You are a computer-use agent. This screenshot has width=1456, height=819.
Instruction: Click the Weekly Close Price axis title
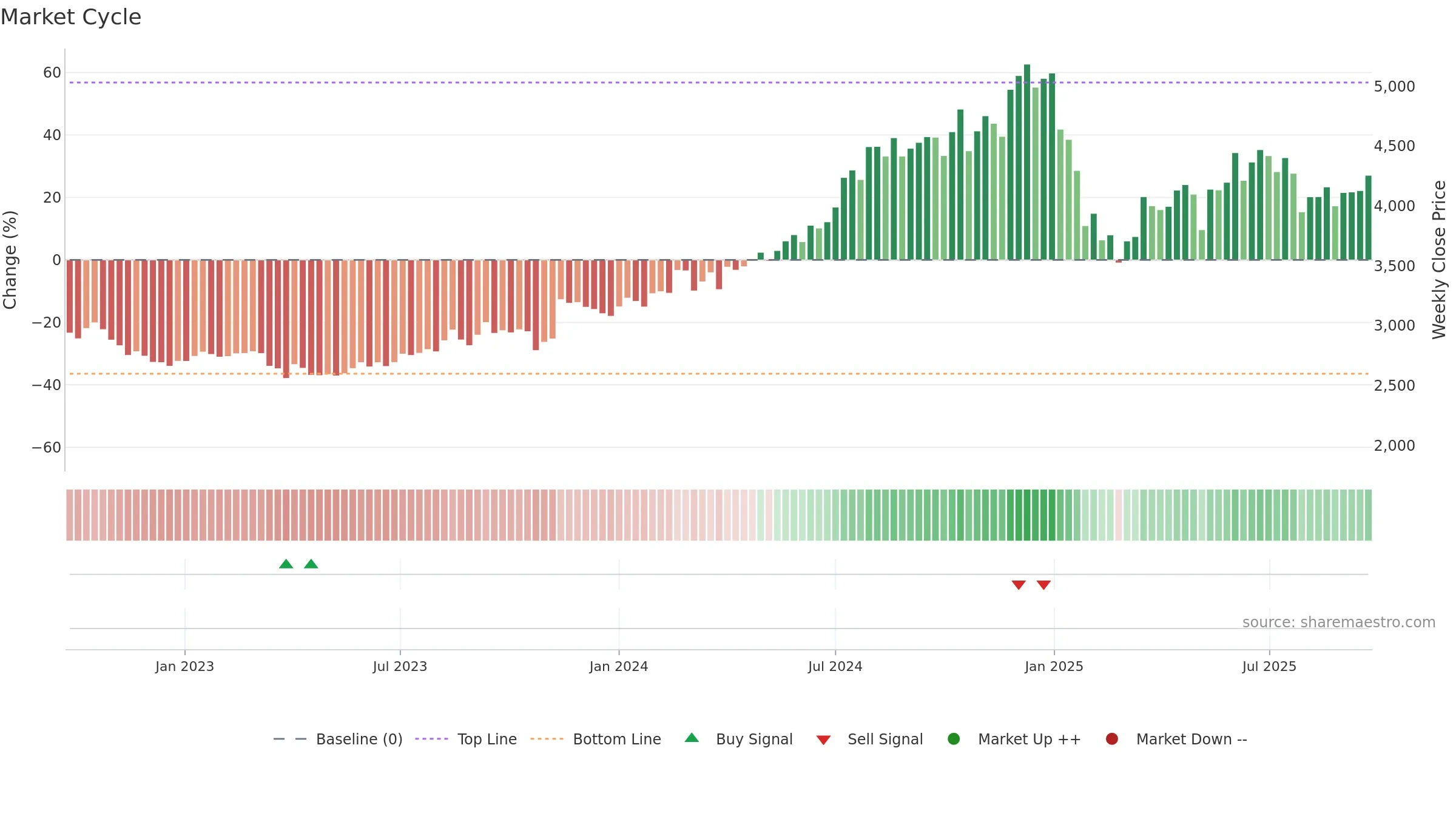point(1439,260)
